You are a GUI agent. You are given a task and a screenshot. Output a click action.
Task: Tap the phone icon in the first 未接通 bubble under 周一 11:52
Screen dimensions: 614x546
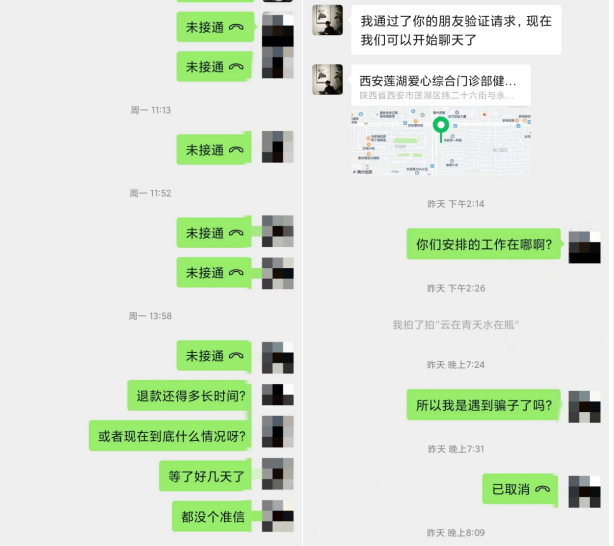(x=236, y=233)
